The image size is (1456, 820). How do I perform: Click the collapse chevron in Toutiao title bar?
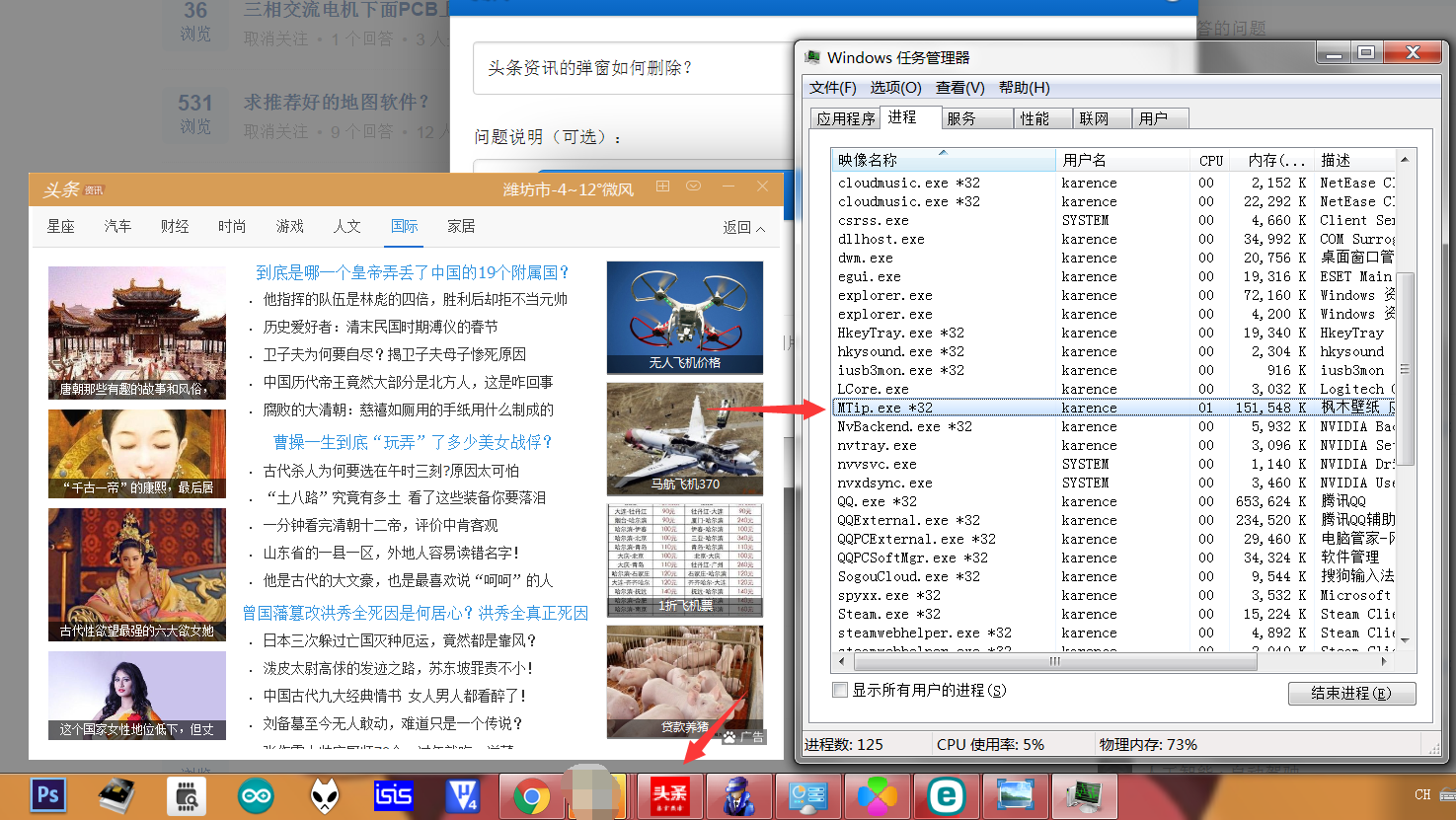pyautogui.click(x=694, y=186)
